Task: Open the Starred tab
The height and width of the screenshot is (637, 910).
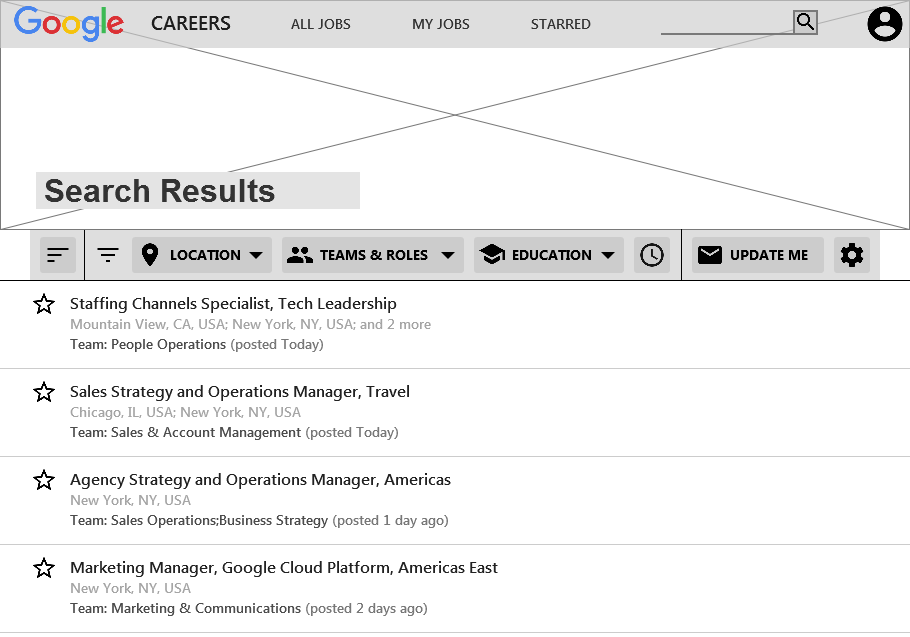Action: 561,24
